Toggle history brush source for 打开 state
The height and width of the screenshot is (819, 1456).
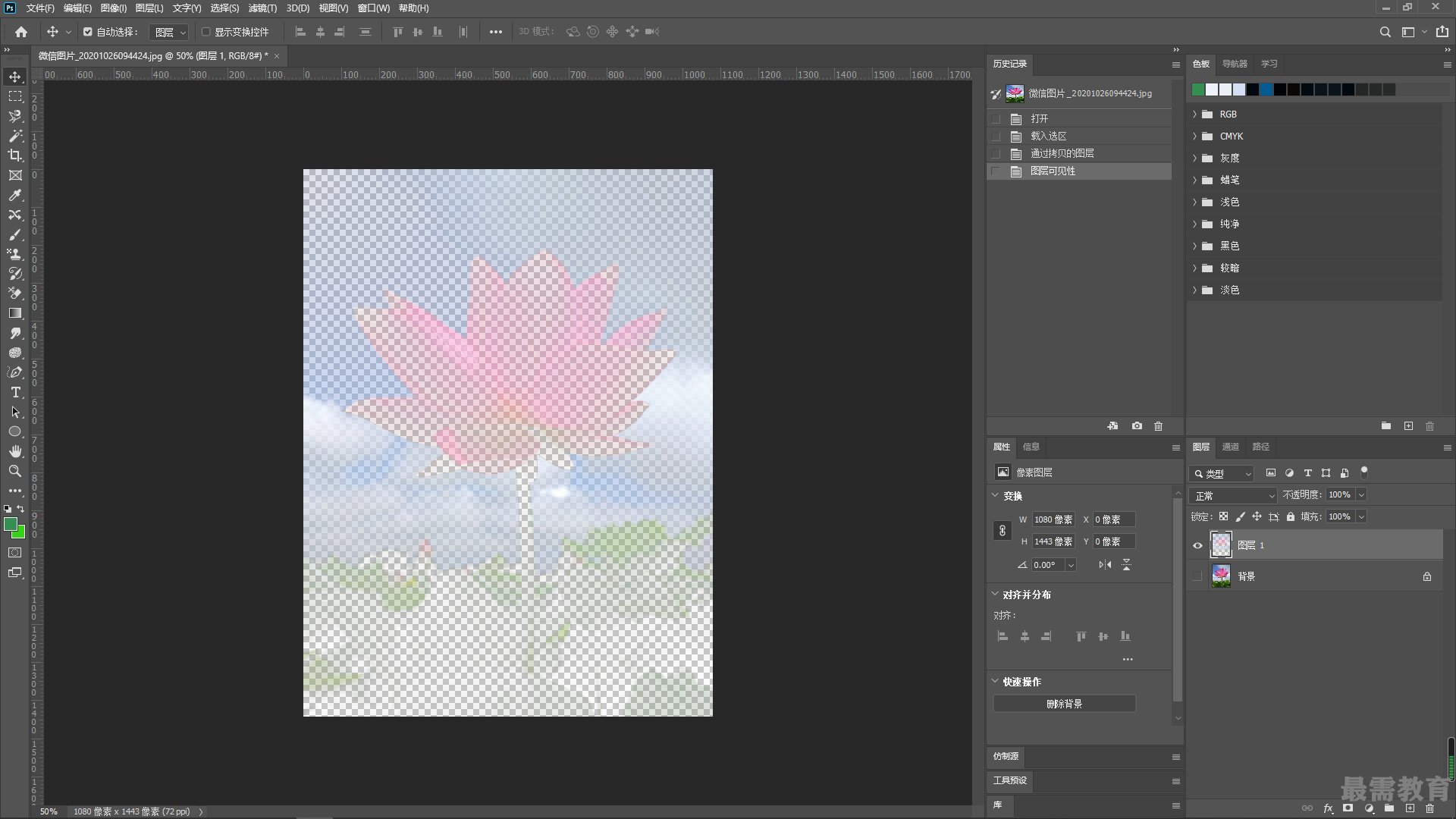[996, 119]
